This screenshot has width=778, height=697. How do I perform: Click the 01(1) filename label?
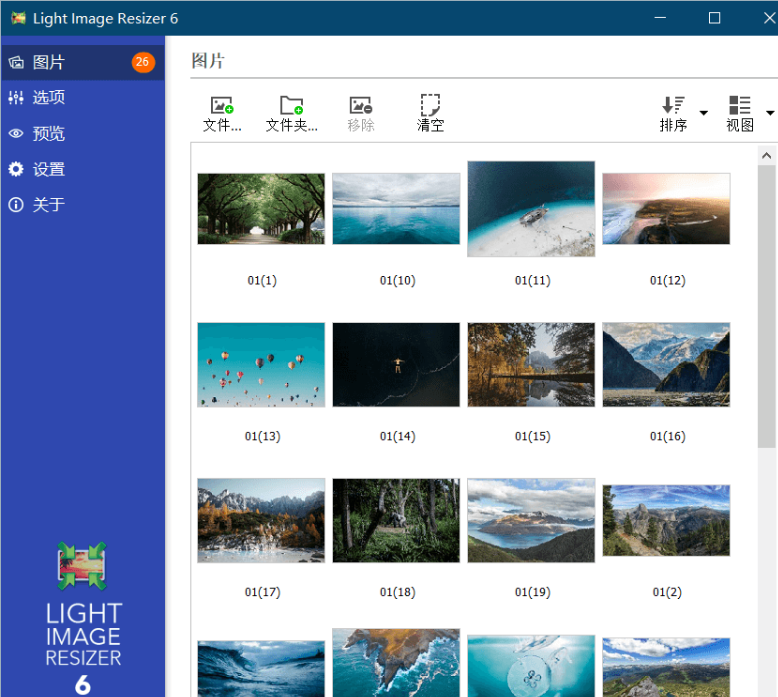pos(262,281)
